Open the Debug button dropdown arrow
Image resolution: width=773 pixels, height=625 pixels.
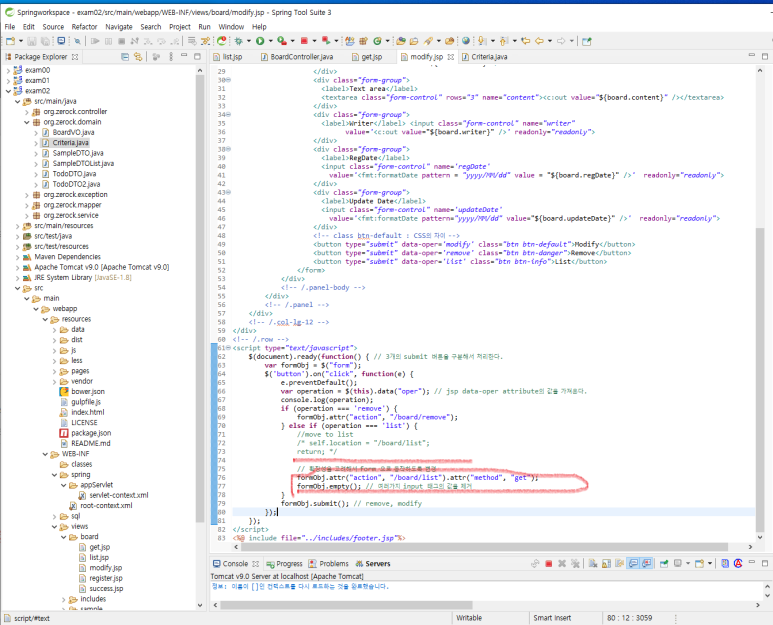[x=248, y=41]
